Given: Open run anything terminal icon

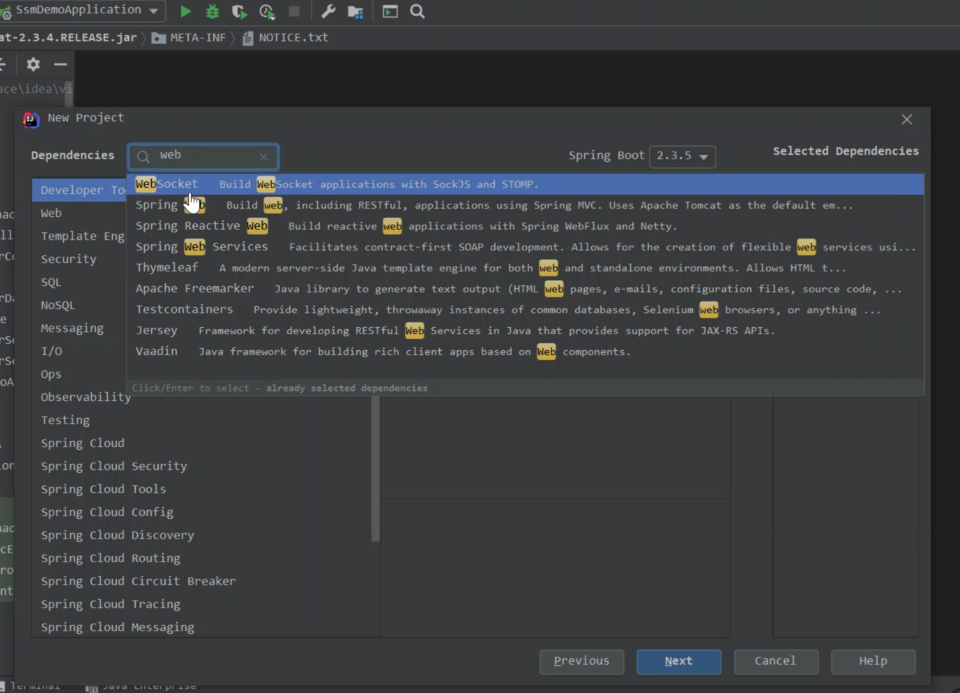Looking at the screenshot, I should click(x=390, y=11).
